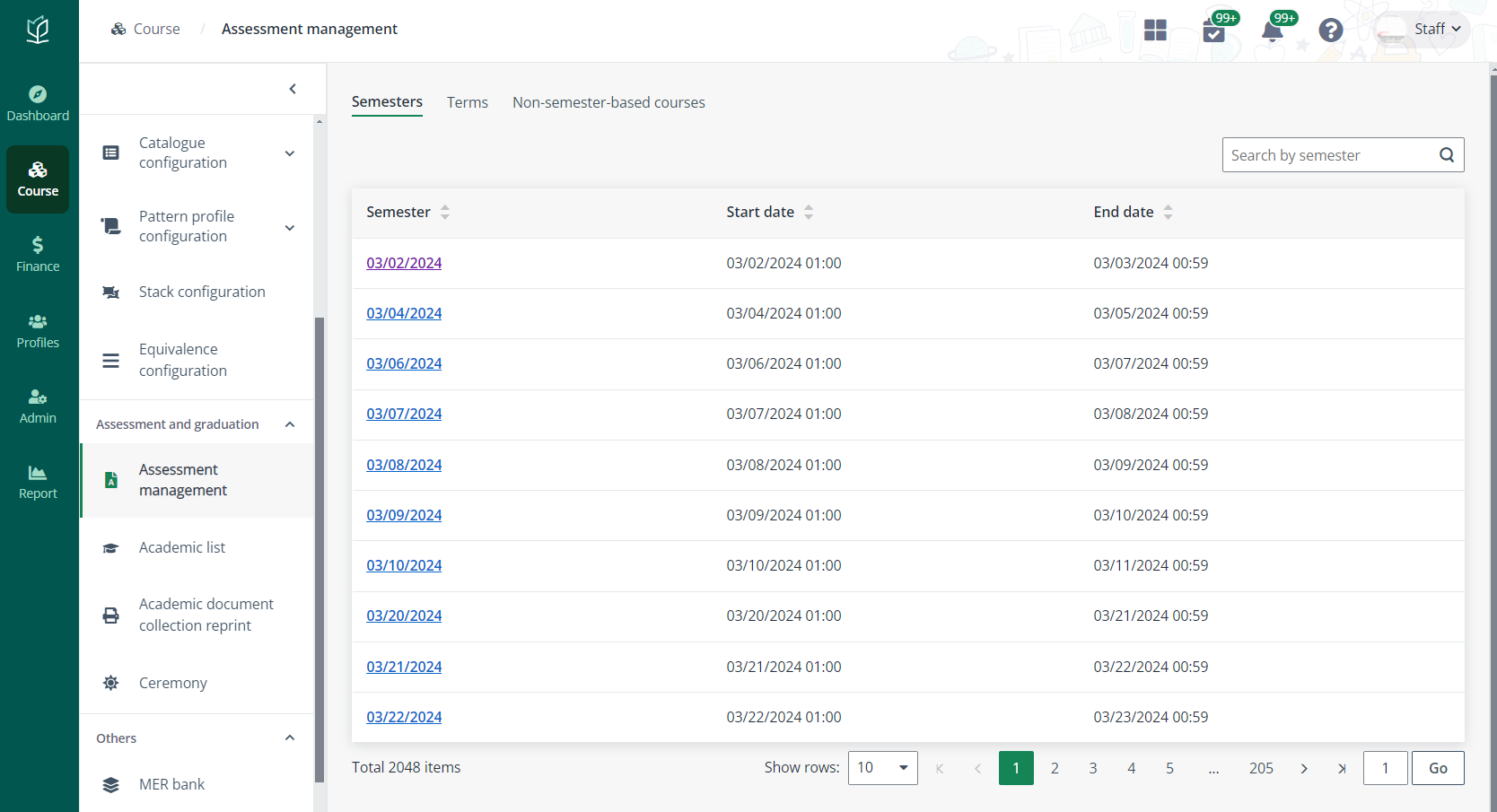The width and height of the screenshot is (1497, 812).
Task: Switch to the Terms tab
Action: point(468,102)
